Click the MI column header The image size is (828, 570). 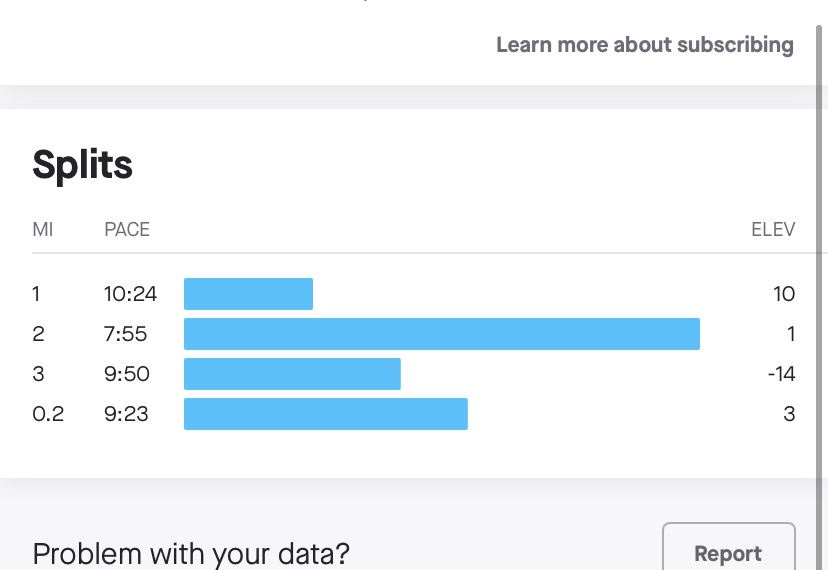pos(43,229)
